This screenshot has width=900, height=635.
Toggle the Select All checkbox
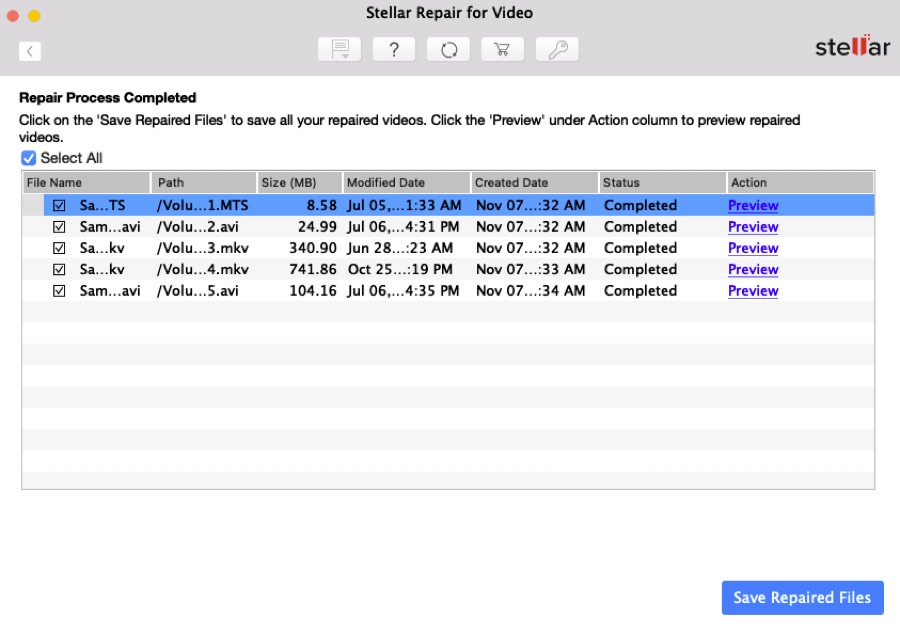(28, 158)
